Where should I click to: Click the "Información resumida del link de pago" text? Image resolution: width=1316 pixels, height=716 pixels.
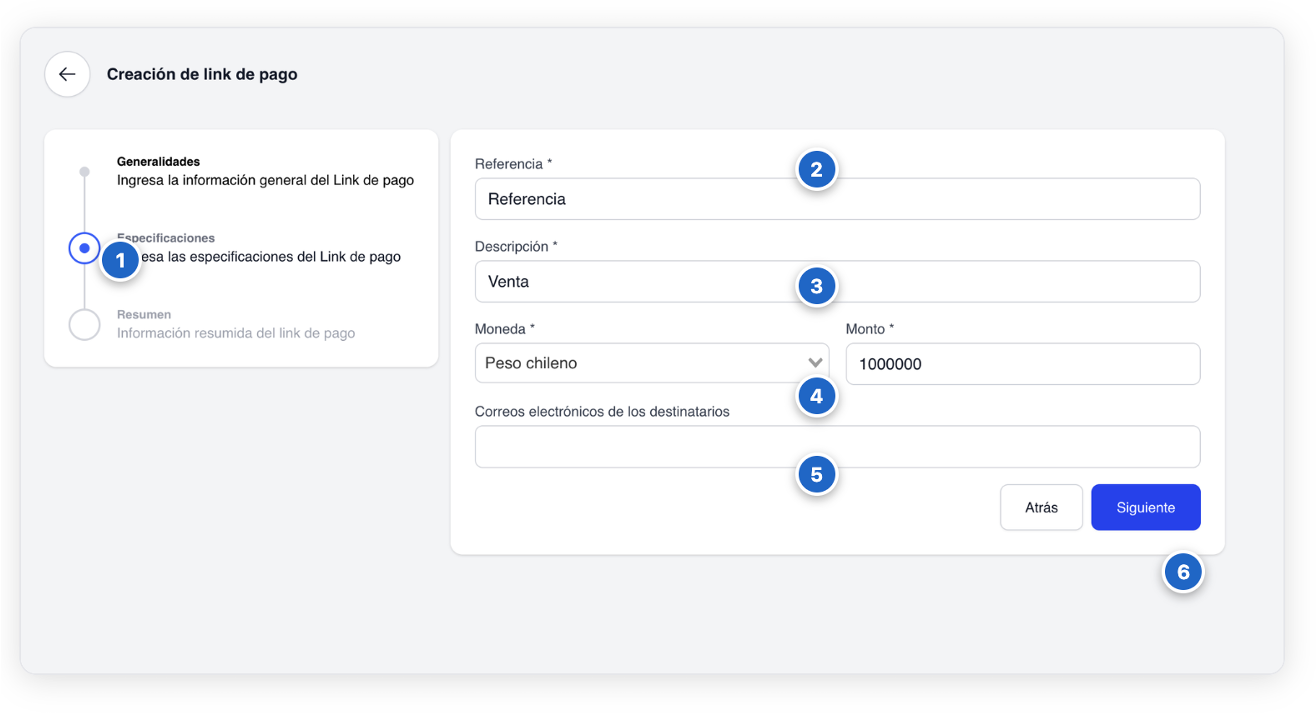[x=236, y=333]
